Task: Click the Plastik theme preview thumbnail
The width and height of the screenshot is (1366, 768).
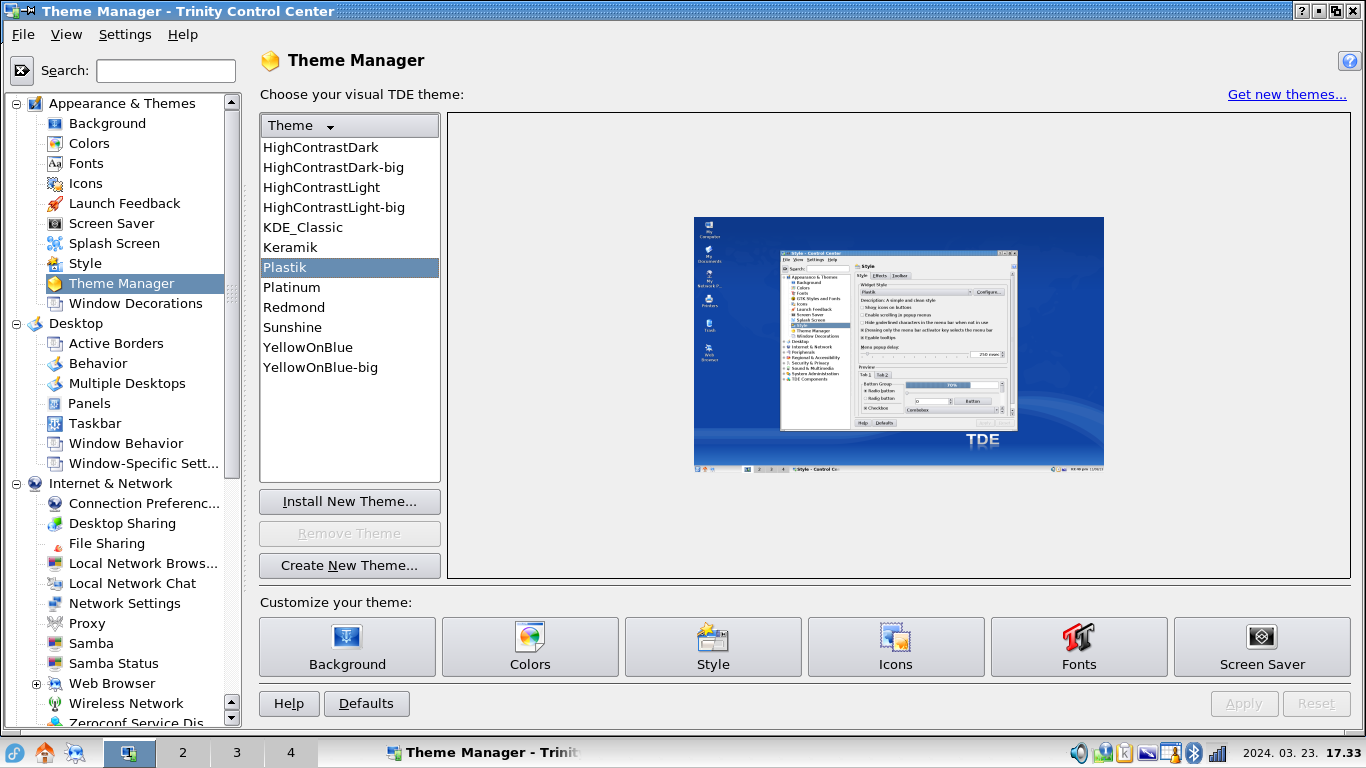Action: point(898,345)
